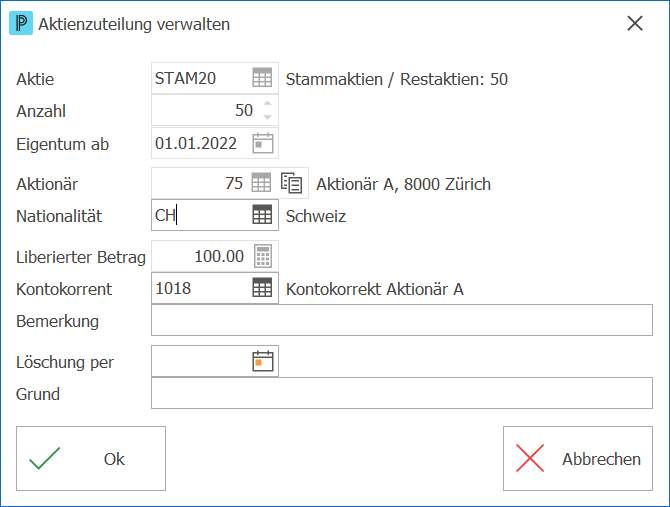Open calculator for Liberierter Betrag
This screenshot has height=507, width=670.
tap(262, 256)
